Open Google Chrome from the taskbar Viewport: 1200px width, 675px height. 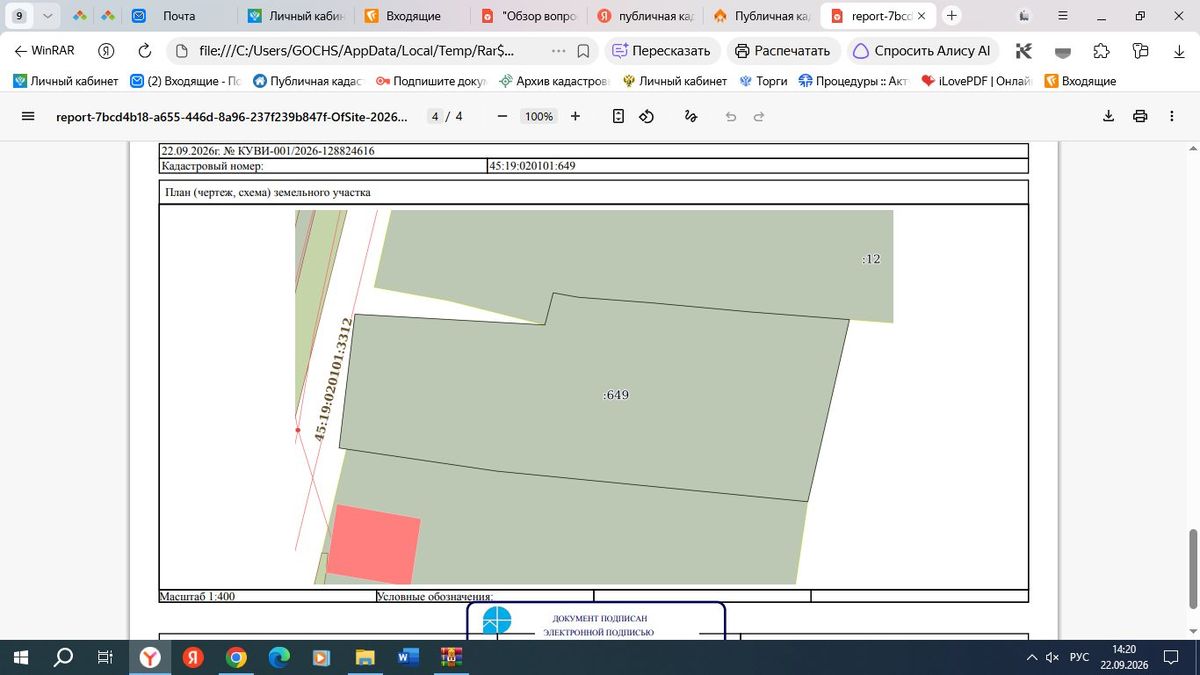(x=236, y=657)
